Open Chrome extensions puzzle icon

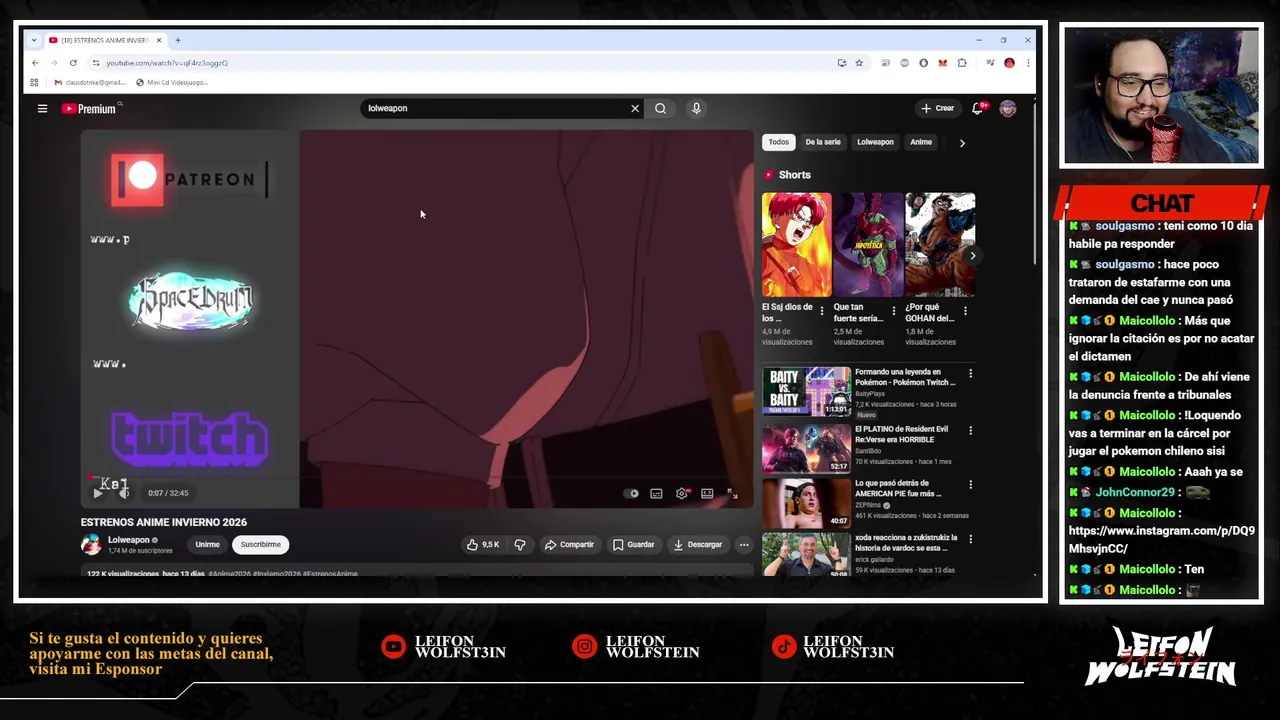click(962, 63)
